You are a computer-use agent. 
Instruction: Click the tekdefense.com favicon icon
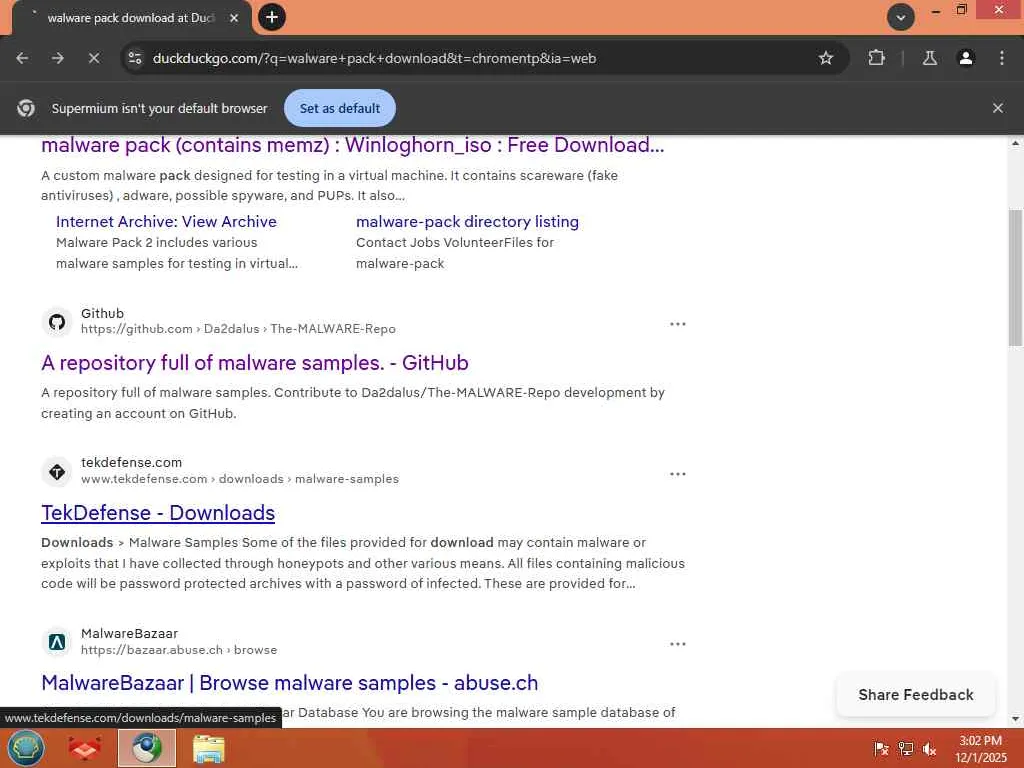(57, 472)
